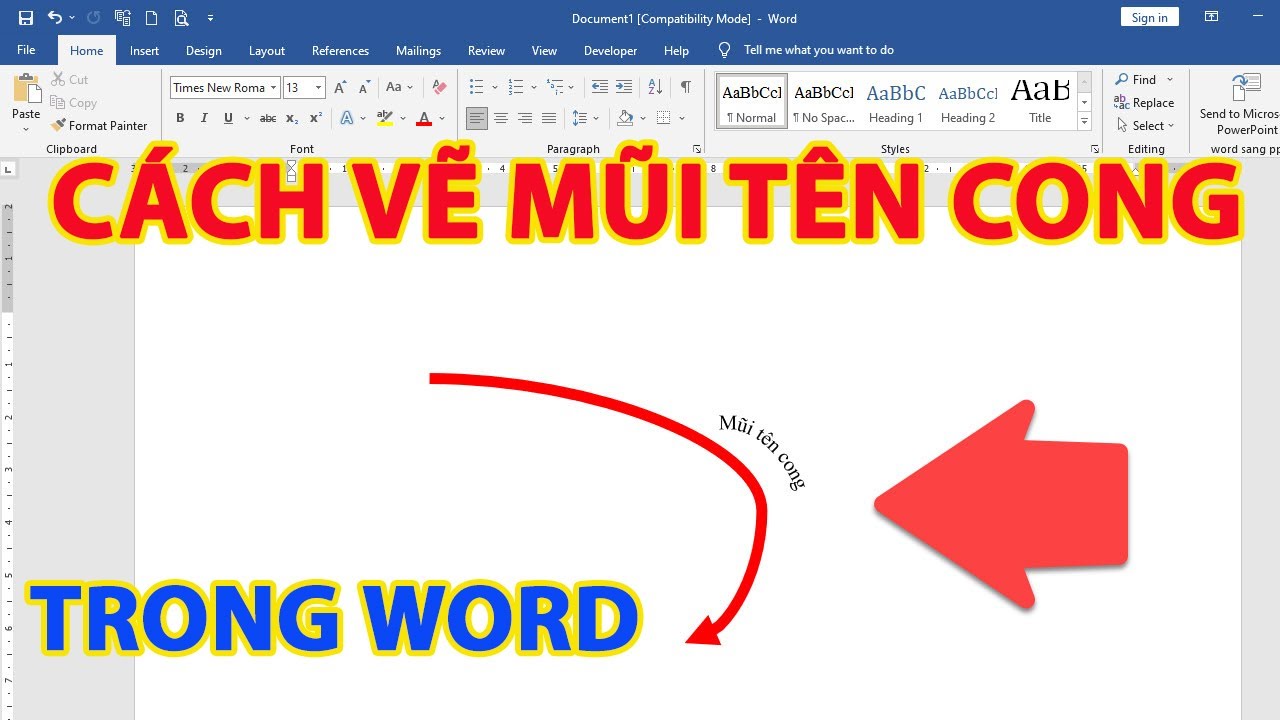Undo the last action
This screenshot has height=720, width=1280.
pyautogui.click(x=54, y=18)
